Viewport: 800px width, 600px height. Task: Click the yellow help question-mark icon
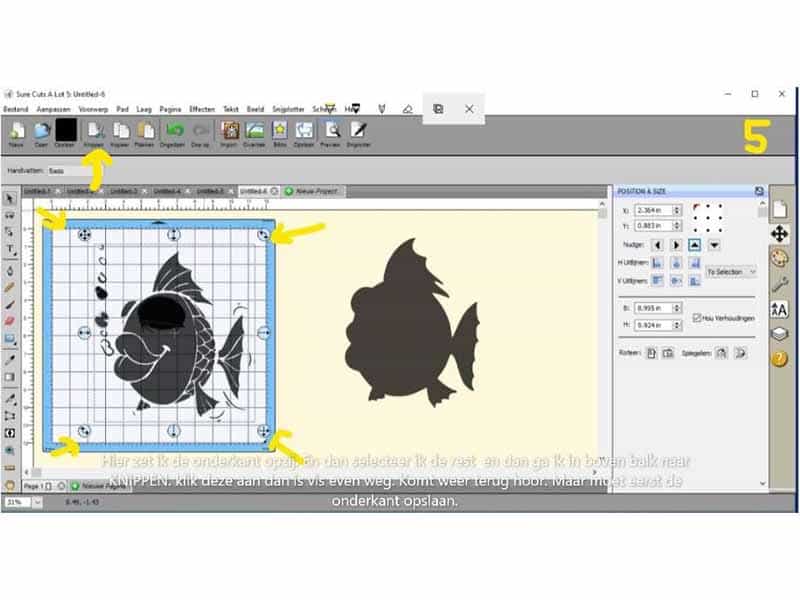click(779, 359)
